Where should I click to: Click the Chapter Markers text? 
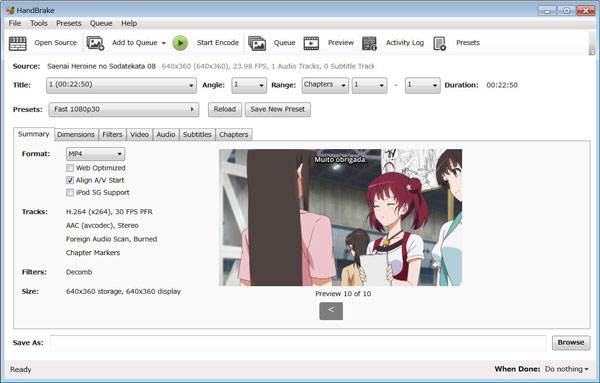pyautogui.click(x=93, y=253)
